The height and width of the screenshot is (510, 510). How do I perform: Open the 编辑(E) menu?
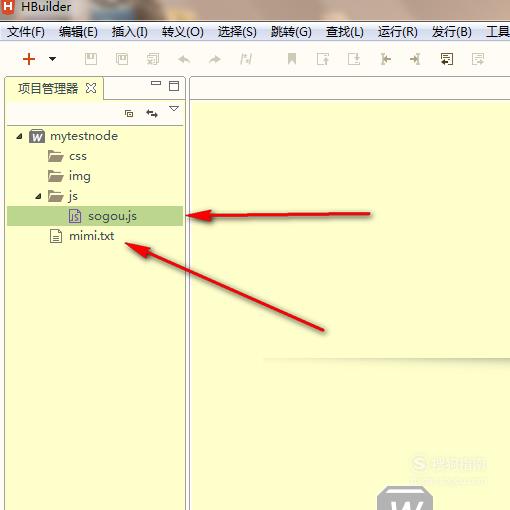pos(78,32)
